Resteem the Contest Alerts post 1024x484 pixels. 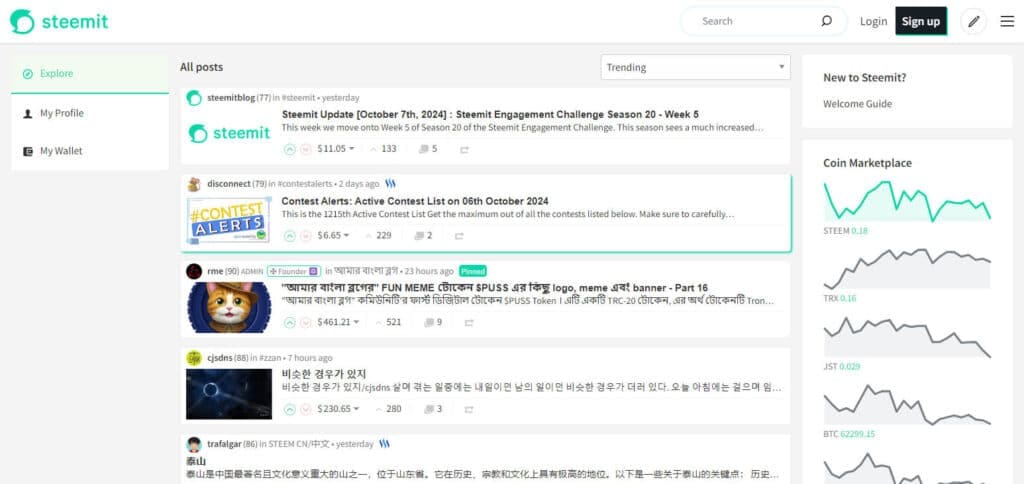pos(459,236)
